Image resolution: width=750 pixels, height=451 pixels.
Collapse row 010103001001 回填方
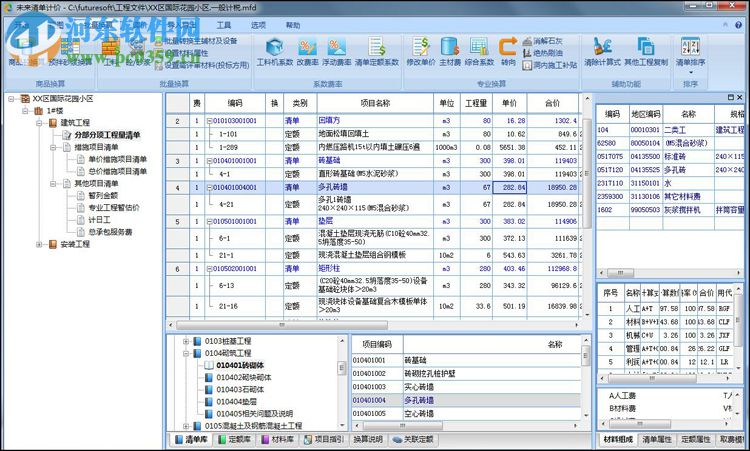[x=209, y=121]
